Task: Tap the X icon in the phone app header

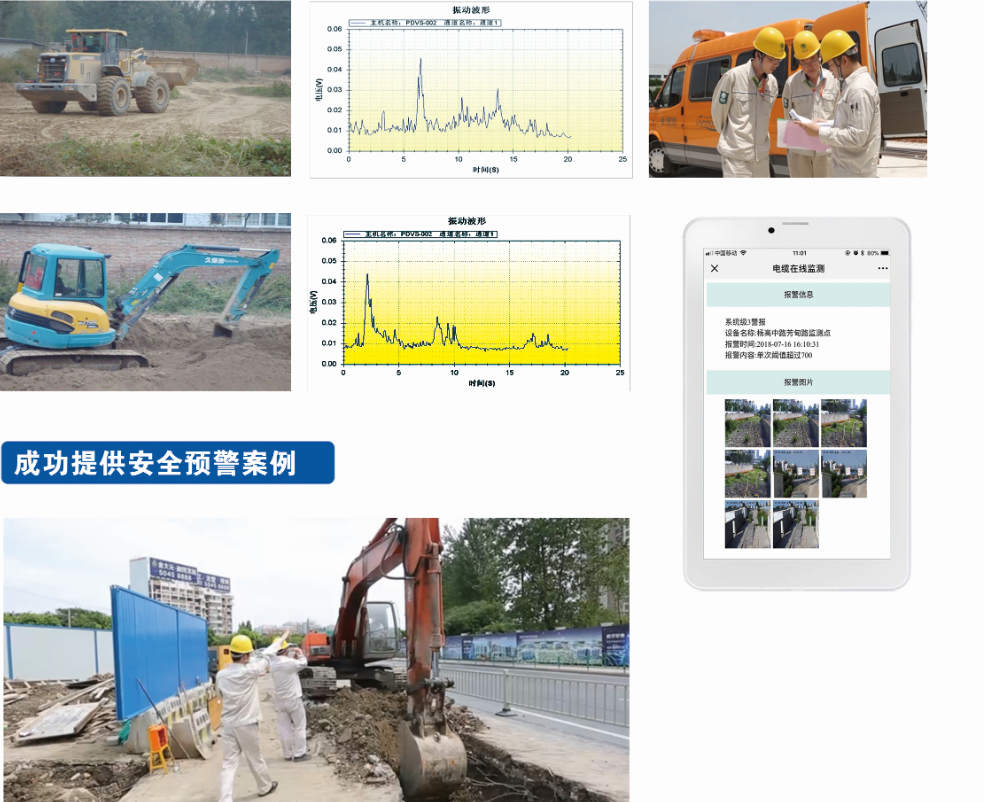Action: 714,269
